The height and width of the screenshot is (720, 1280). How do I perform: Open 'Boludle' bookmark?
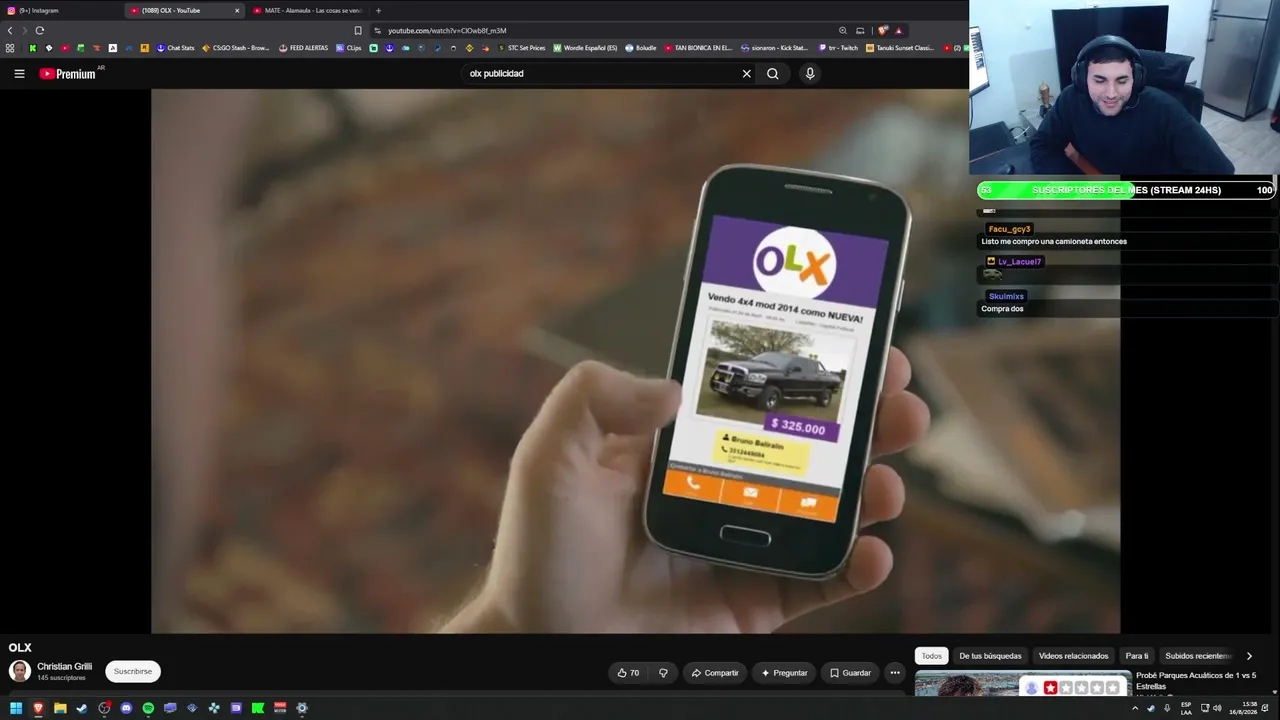pos(640,48)
